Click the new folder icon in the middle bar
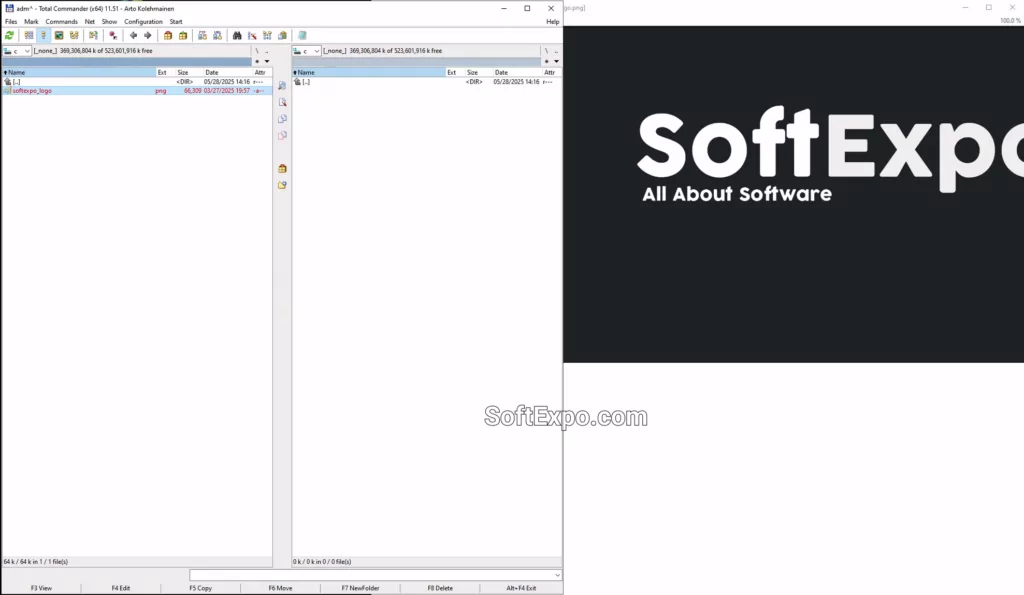Screen dimensions: 1024x595 tap(282, 185)
